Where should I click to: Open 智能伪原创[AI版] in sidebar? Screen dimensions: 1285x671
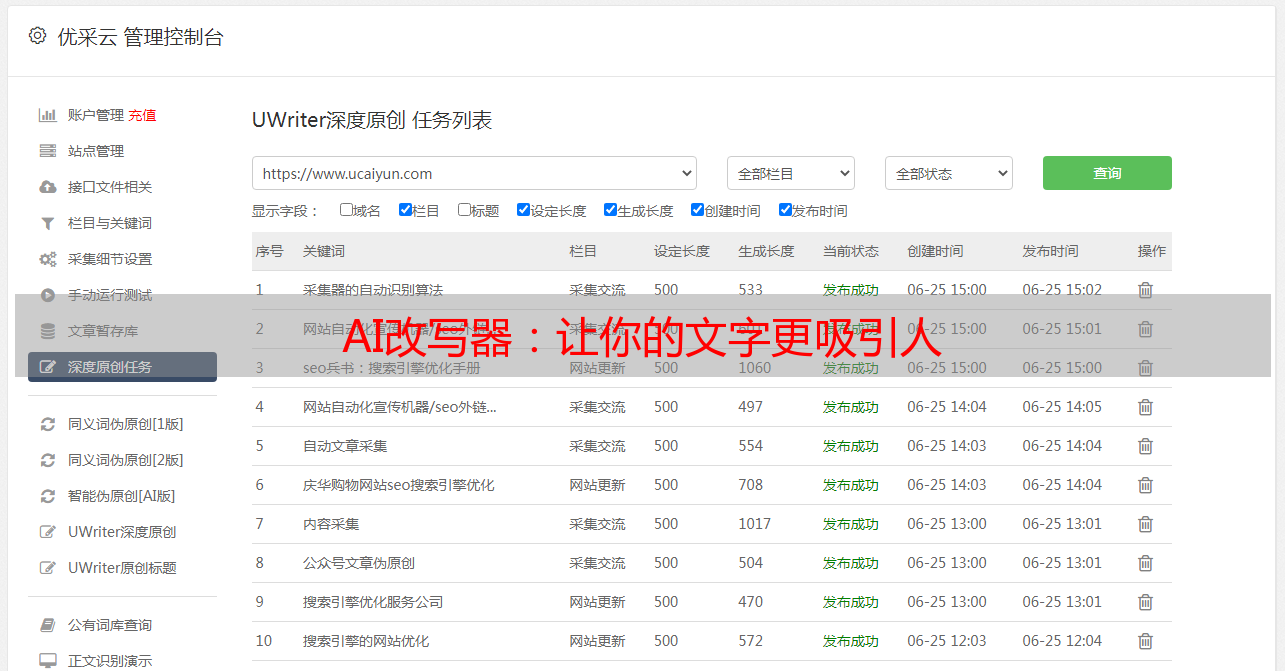point(121,496)
